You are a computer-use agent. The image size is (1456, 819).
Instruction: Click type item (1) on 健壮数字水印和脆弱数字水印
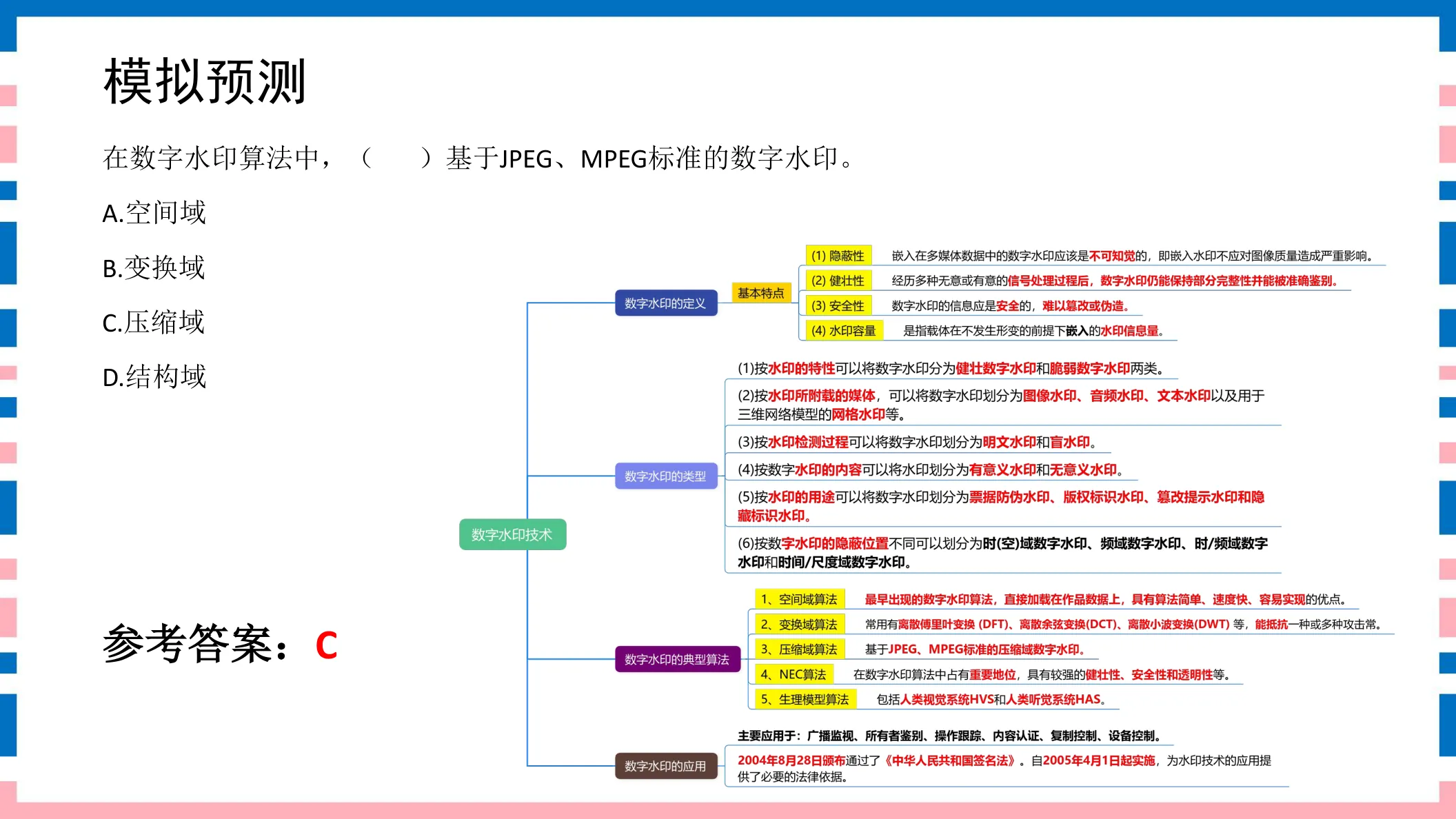coord(951,368)
